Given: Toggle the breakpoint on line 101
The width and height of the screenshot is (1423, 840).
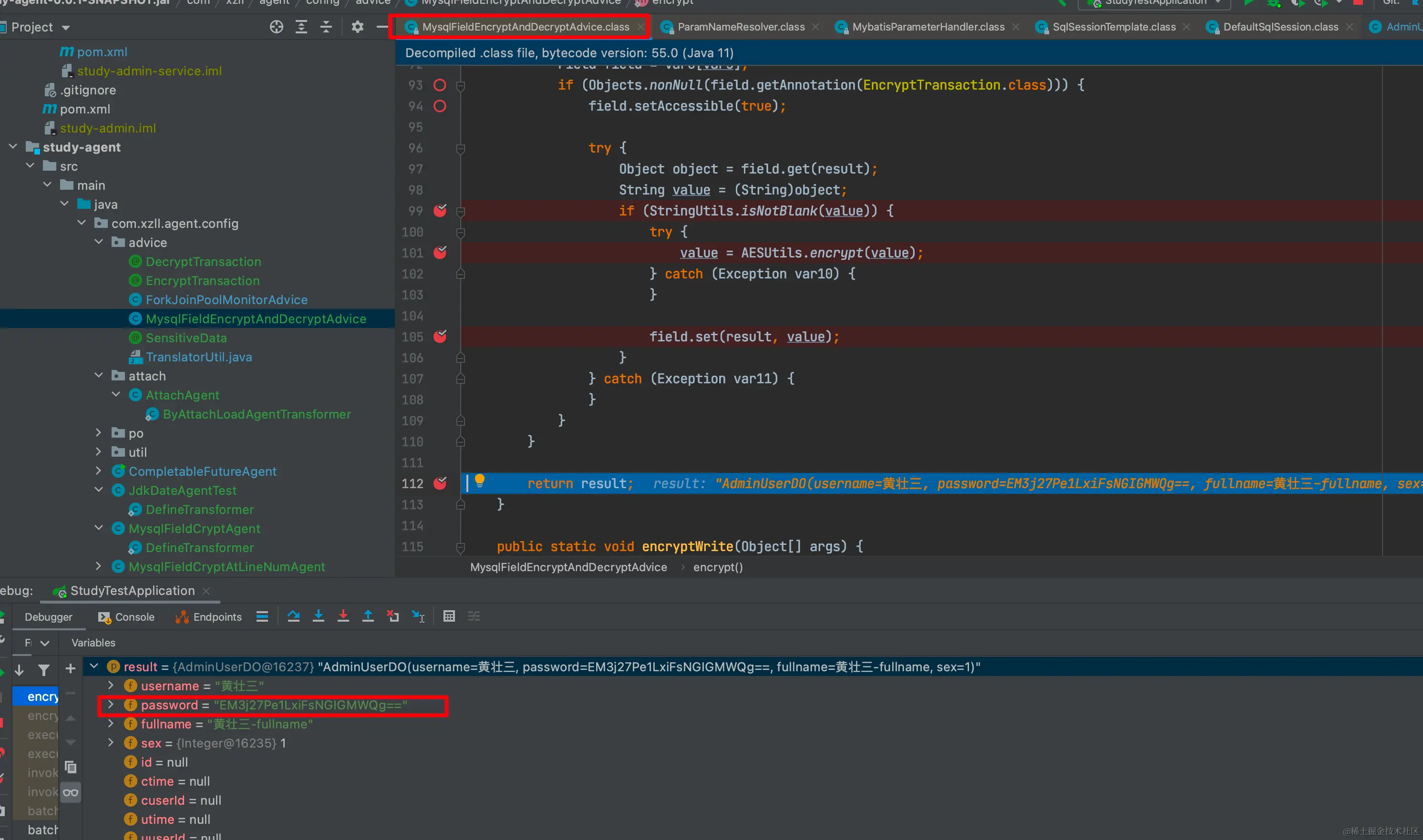Looking at the screenshot, I should point(440,253).
